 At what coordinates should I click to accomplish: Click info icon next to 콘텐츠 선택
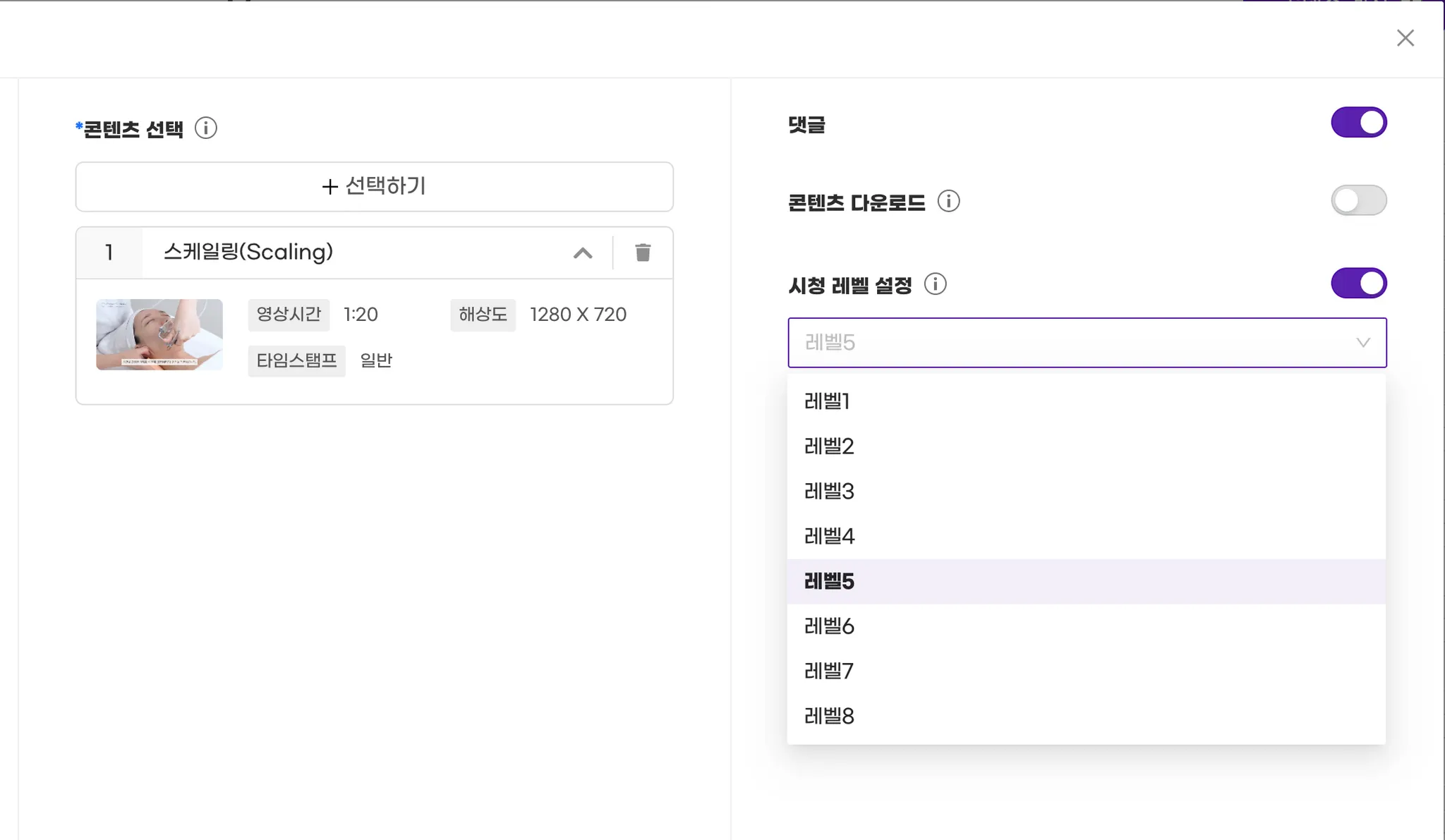[x=206, y=128]
